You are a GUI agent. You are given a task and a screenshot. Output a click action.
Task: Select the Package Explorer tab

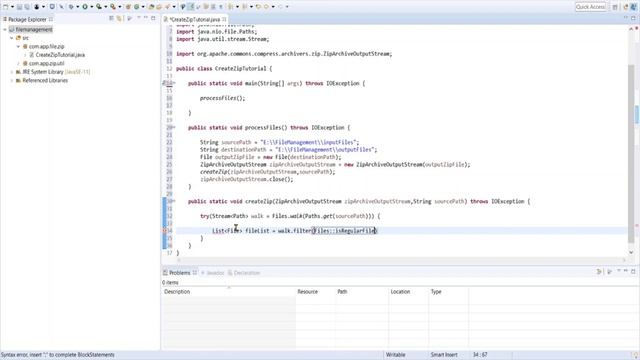click(x=27, y=19)
